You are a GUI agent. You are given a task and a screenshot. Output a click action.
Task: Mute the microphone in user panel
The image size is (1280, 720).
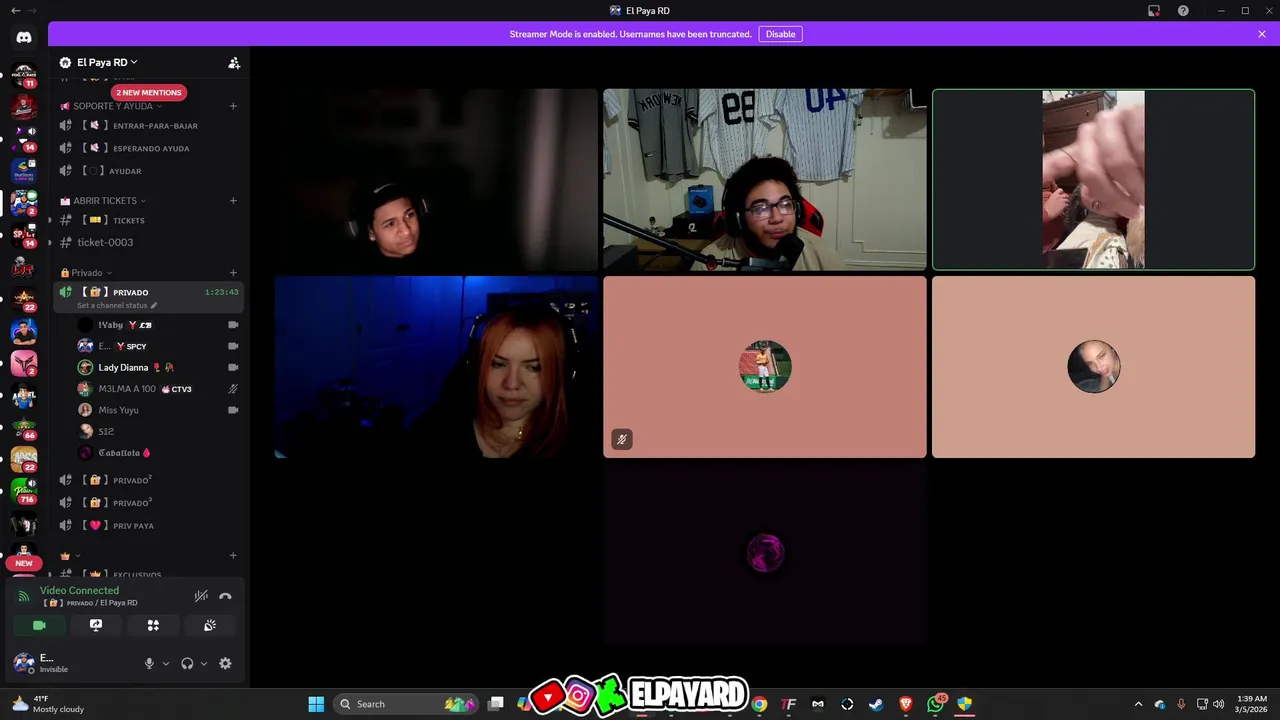[149, 663]
